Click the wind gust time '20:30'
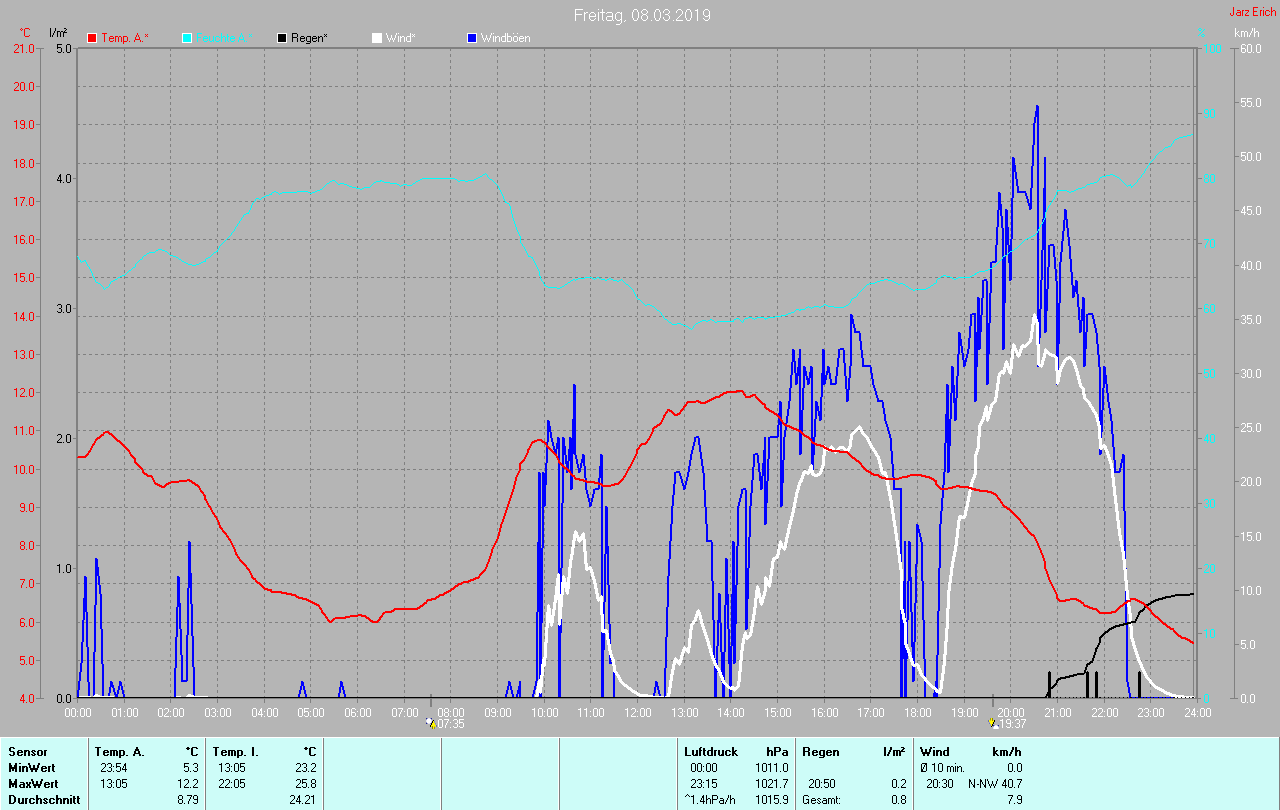 [x=940, y=784]
